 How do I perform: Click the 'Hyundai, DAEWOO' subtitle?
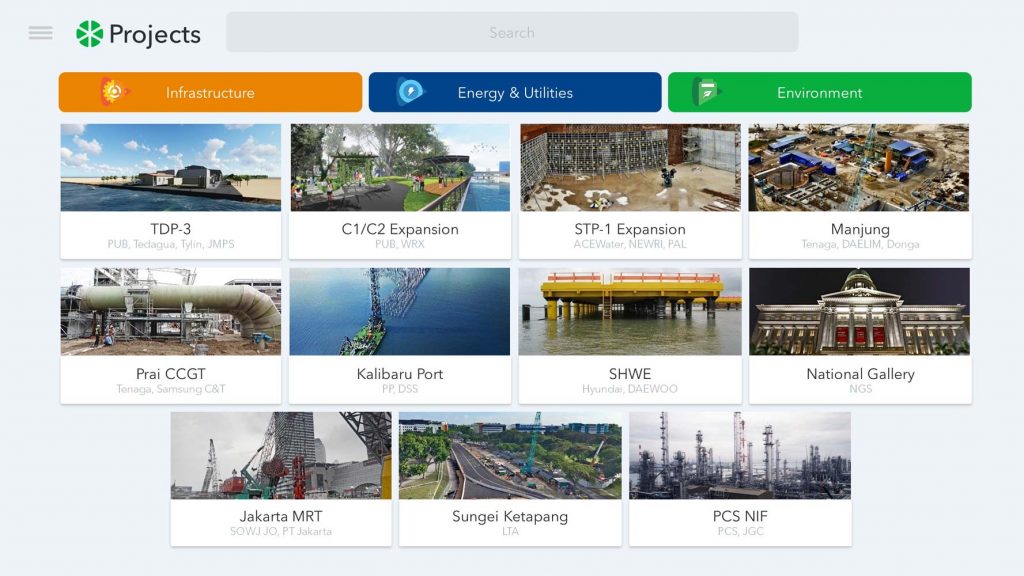click(630, 389)
